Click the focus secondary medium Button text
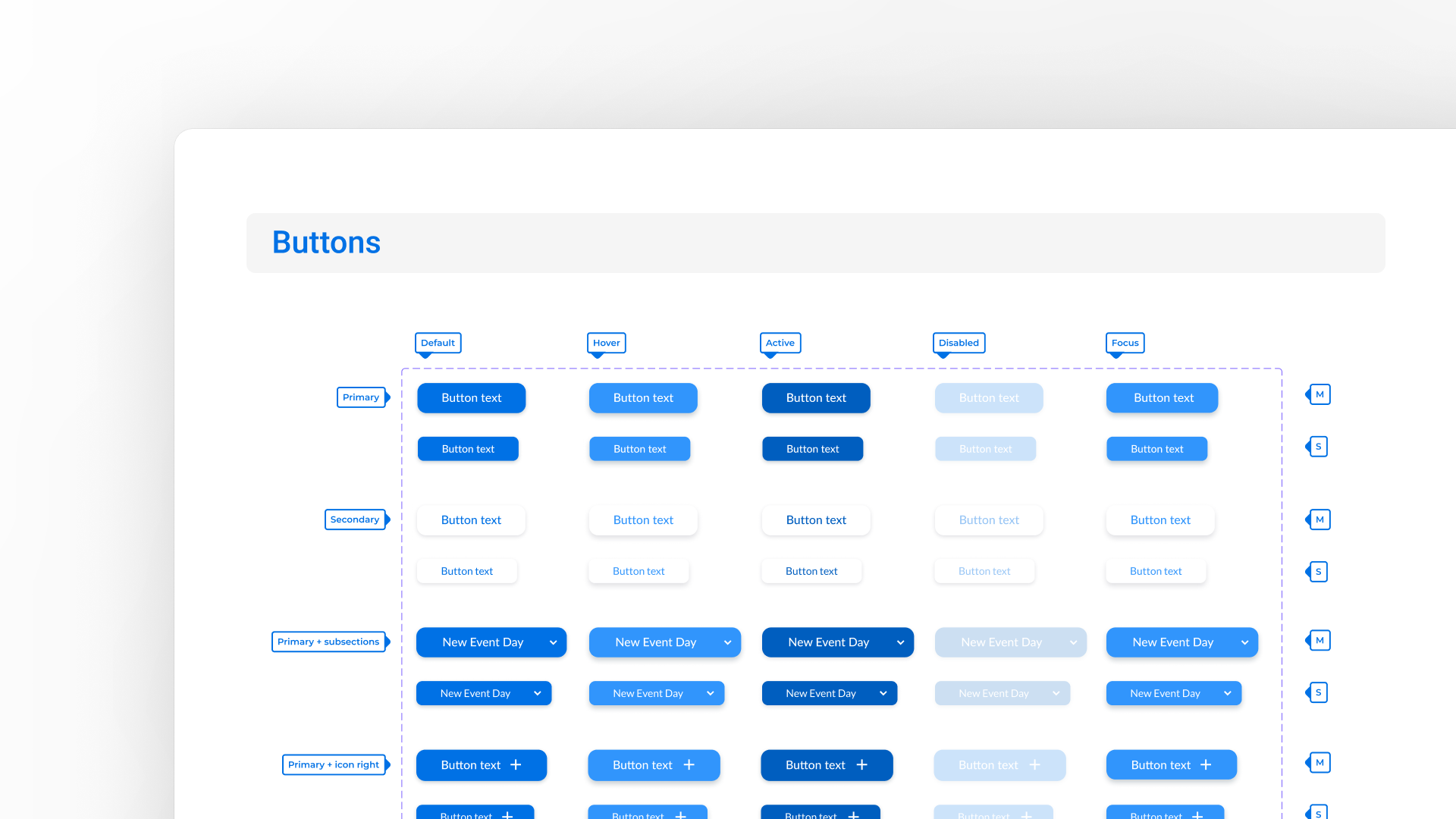 pos(1160,520)
